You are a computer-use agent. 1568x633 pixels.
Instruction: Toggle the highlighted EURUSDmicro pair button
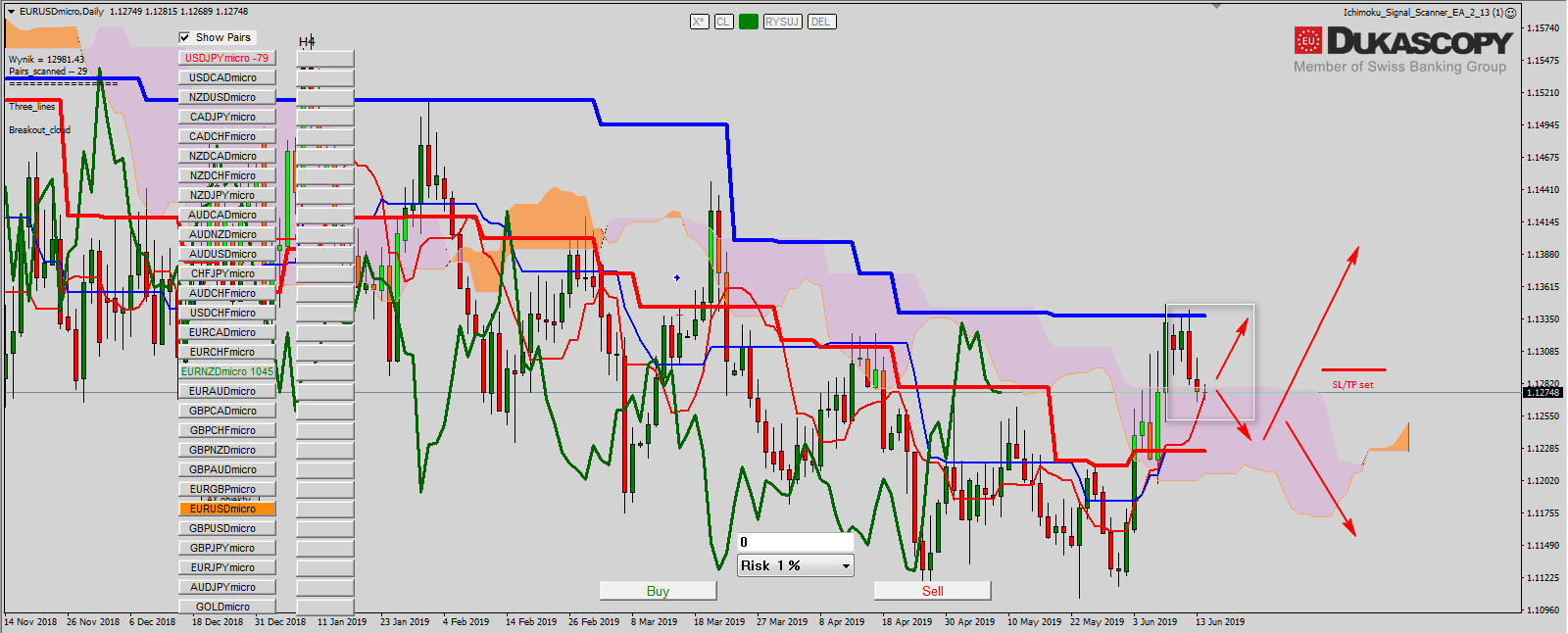(x=226, y=509)
